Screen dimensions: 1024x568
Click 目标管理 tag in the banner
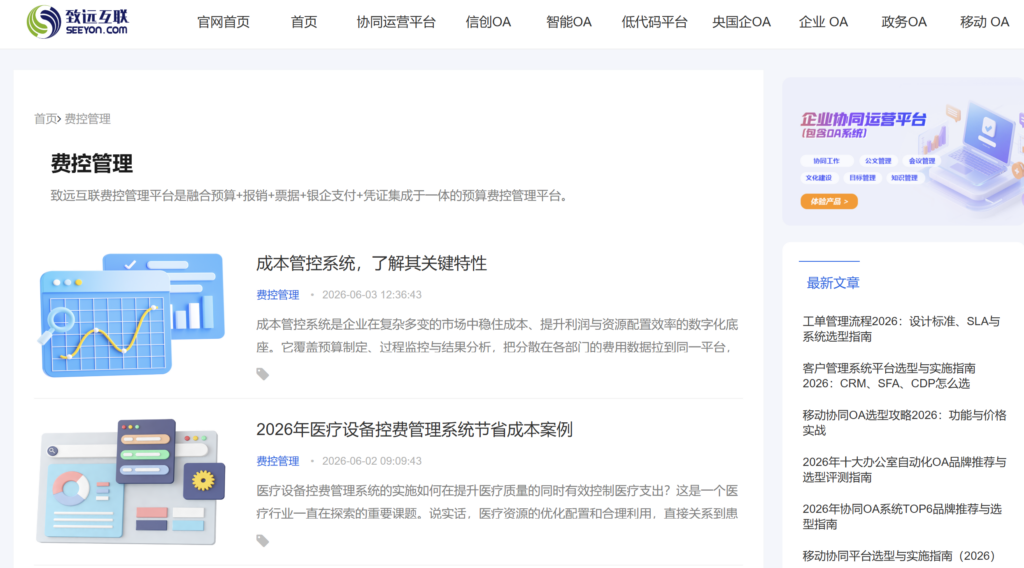click(862, 178)
